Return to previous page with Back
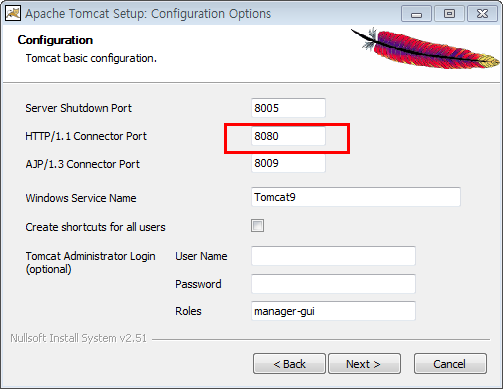This screenshot has width=503, height=389. (x=289, y=364)
